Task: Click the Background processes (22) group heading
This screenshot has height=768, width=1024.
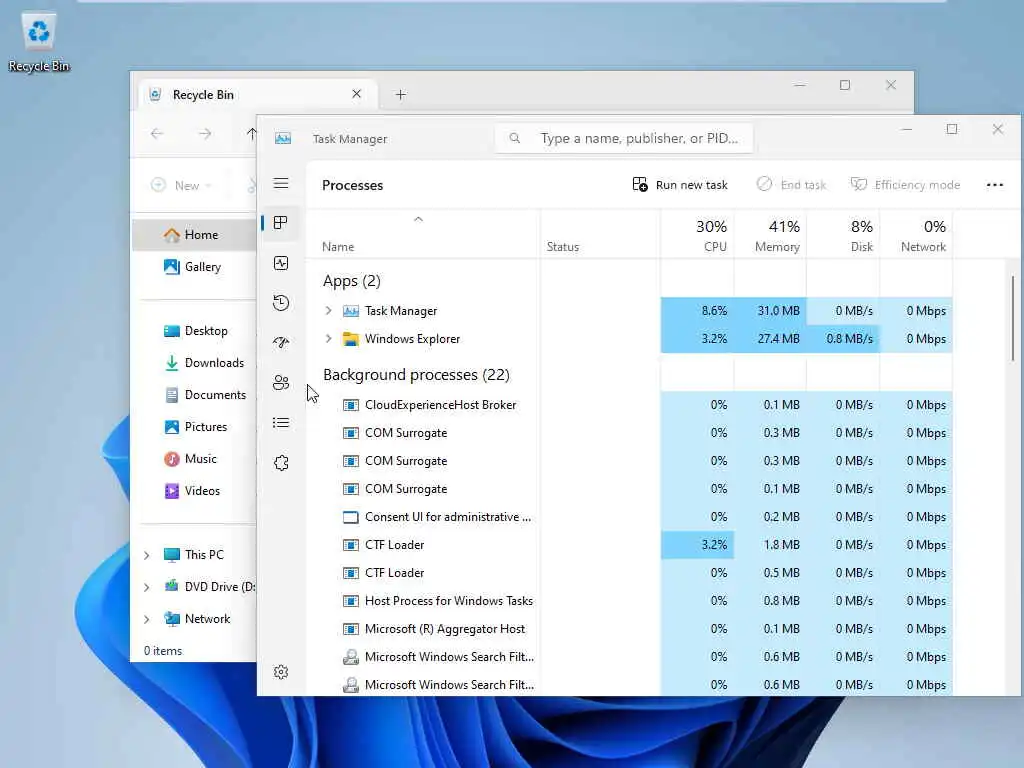Action: [416, 375]
